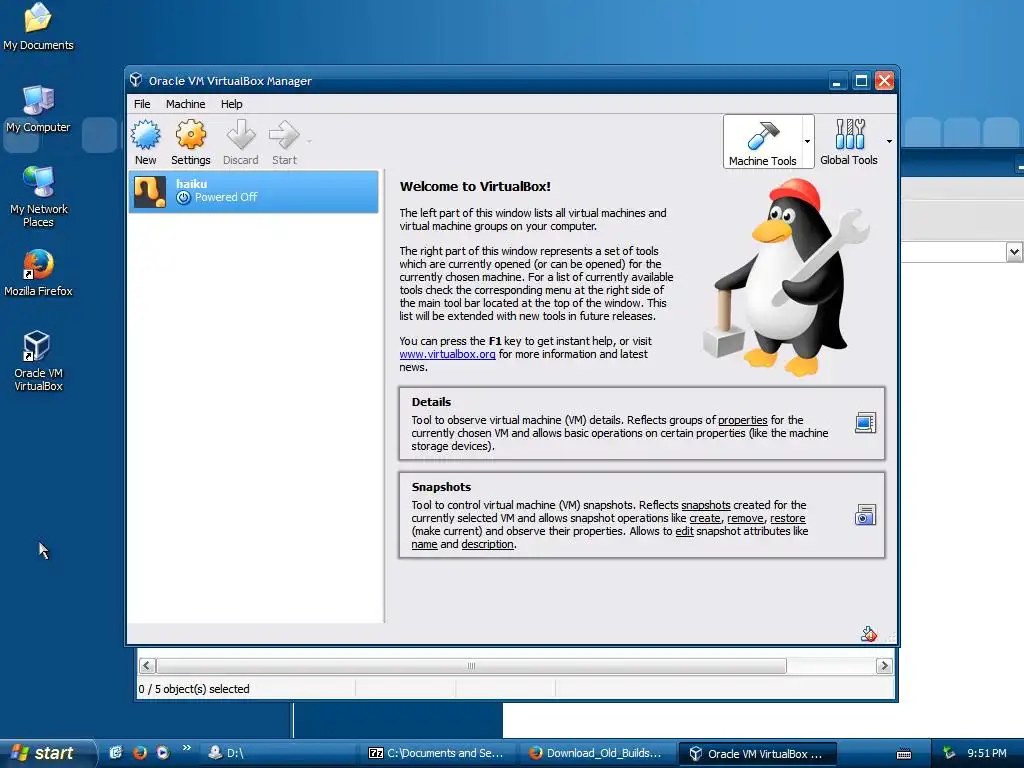1024x768 pixels.
Task: Click the VirtualBox title bar cube icon
Action: coord(136,80)
